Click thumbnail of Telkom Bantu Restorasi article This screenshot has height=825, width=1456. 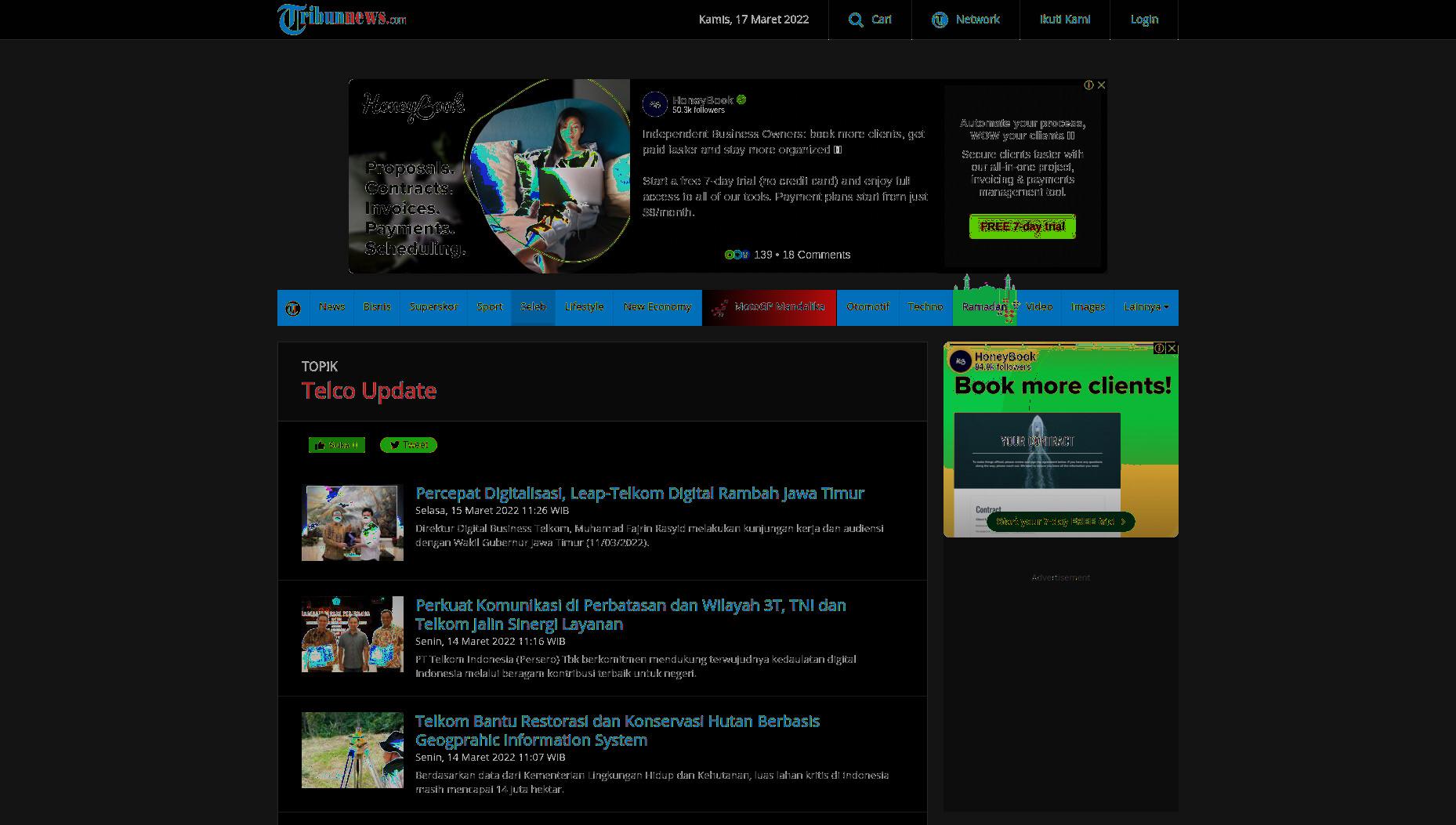tap(353, 750)
